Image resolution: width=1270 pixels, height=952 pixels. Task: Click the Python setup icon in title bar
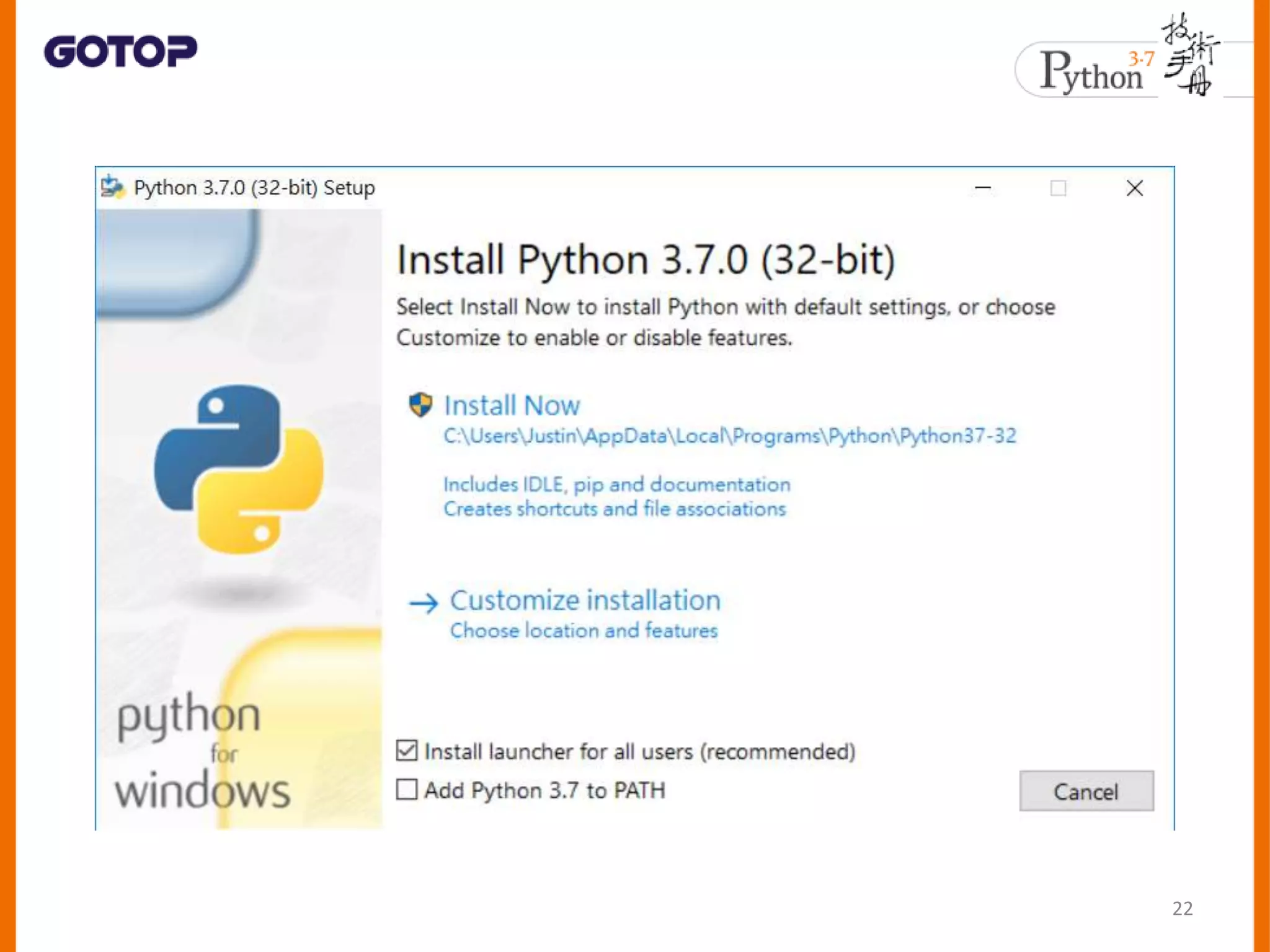coord(112,187)
